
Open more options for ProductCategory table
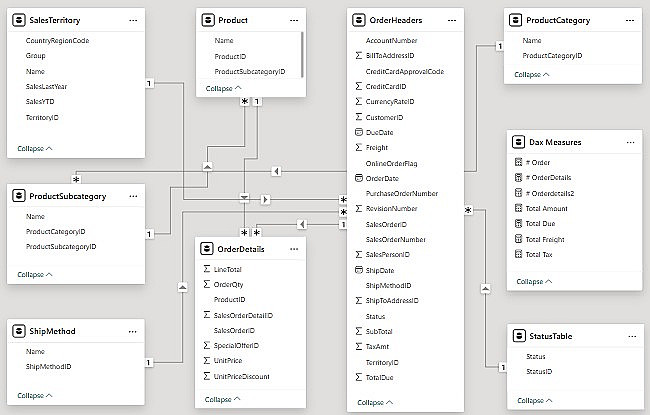click(x=628, y=20)
